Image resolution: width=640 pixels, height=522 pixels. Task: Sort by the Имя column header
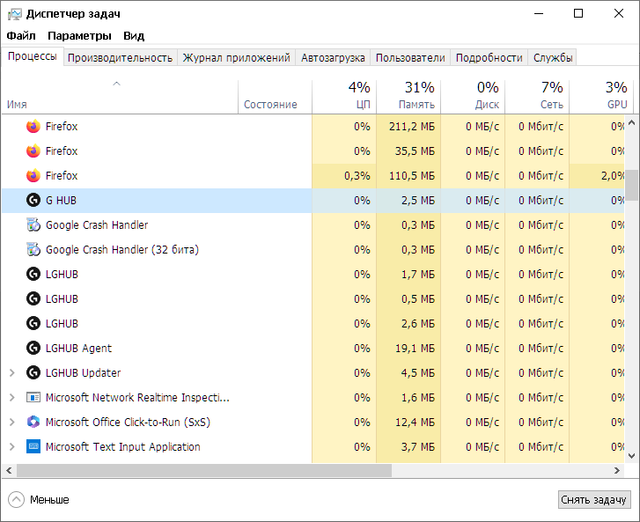120,96
